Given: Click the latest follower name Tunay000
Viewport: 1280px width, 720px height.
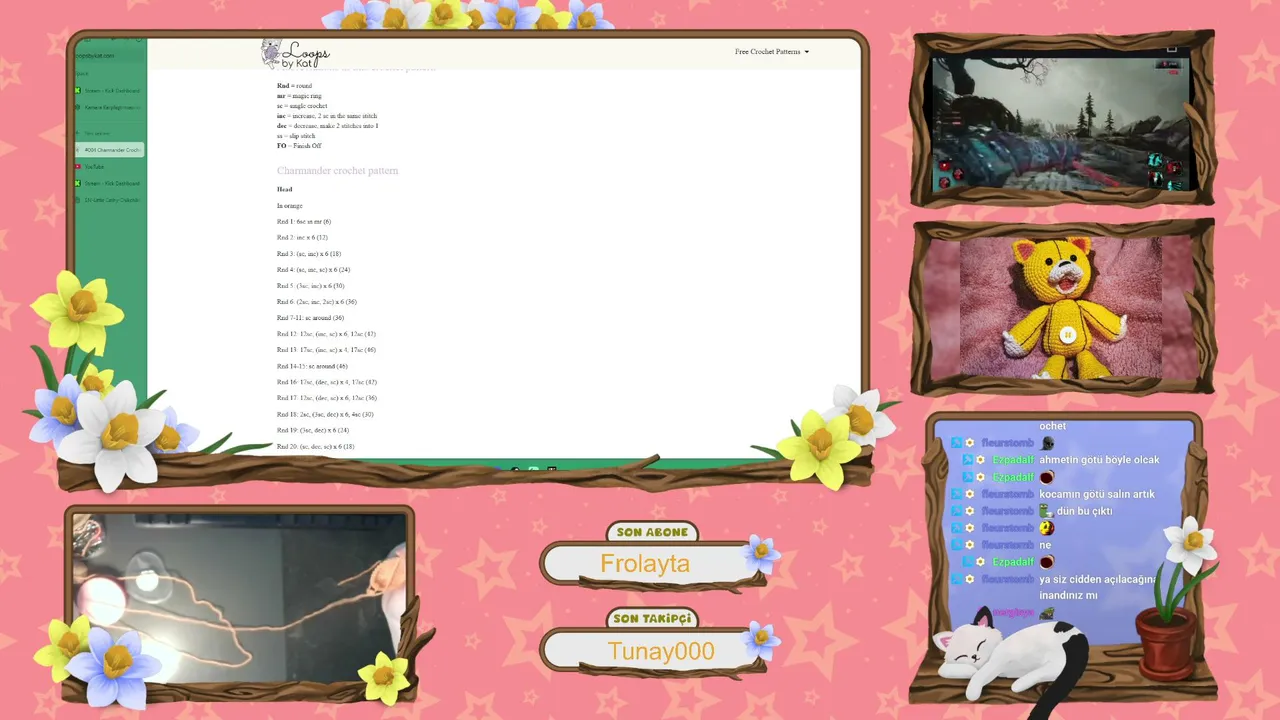Looking at the screenshot, I should [661, 652].
